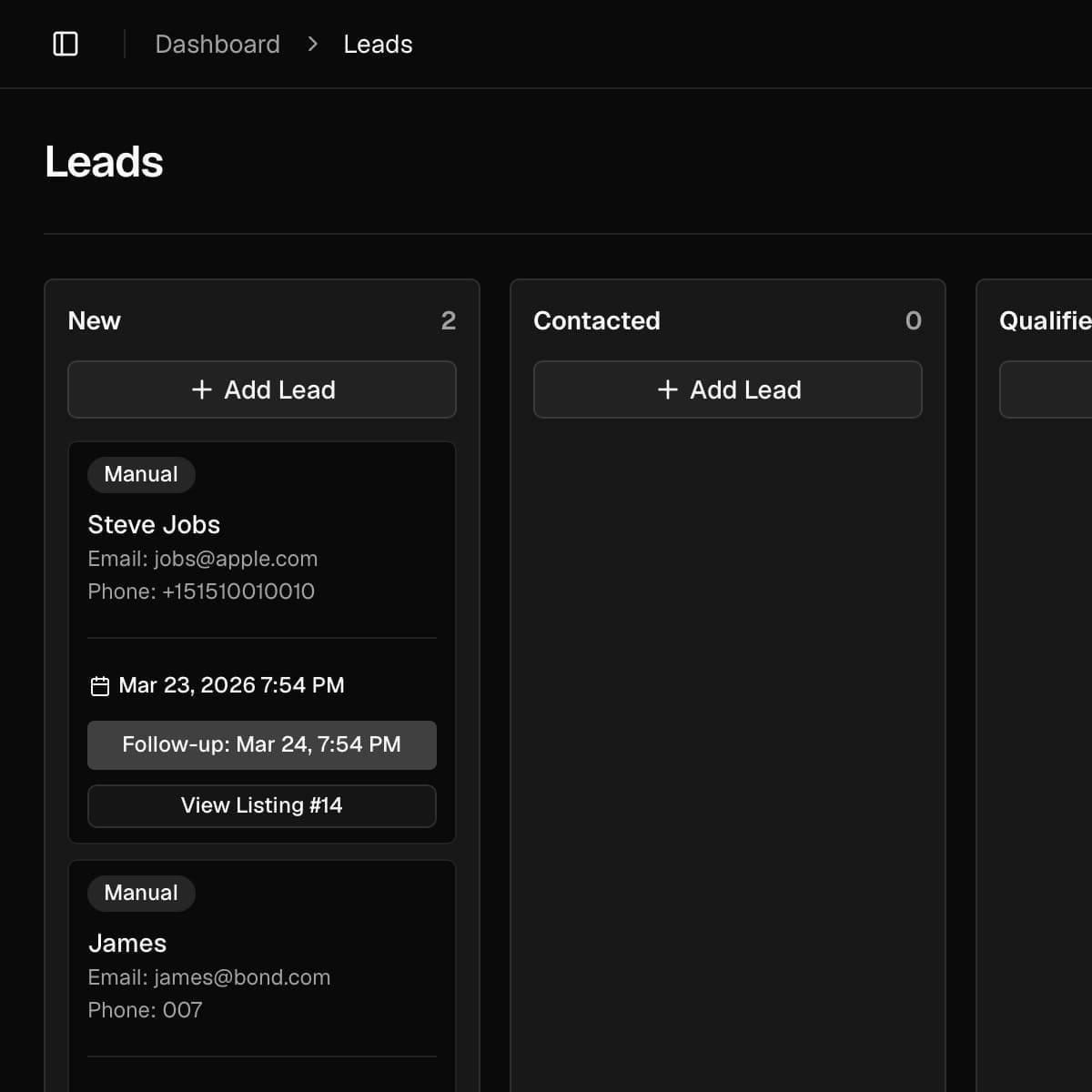Select the Contacted column header
The image size is (1092, 1092).
coord(597,320)
